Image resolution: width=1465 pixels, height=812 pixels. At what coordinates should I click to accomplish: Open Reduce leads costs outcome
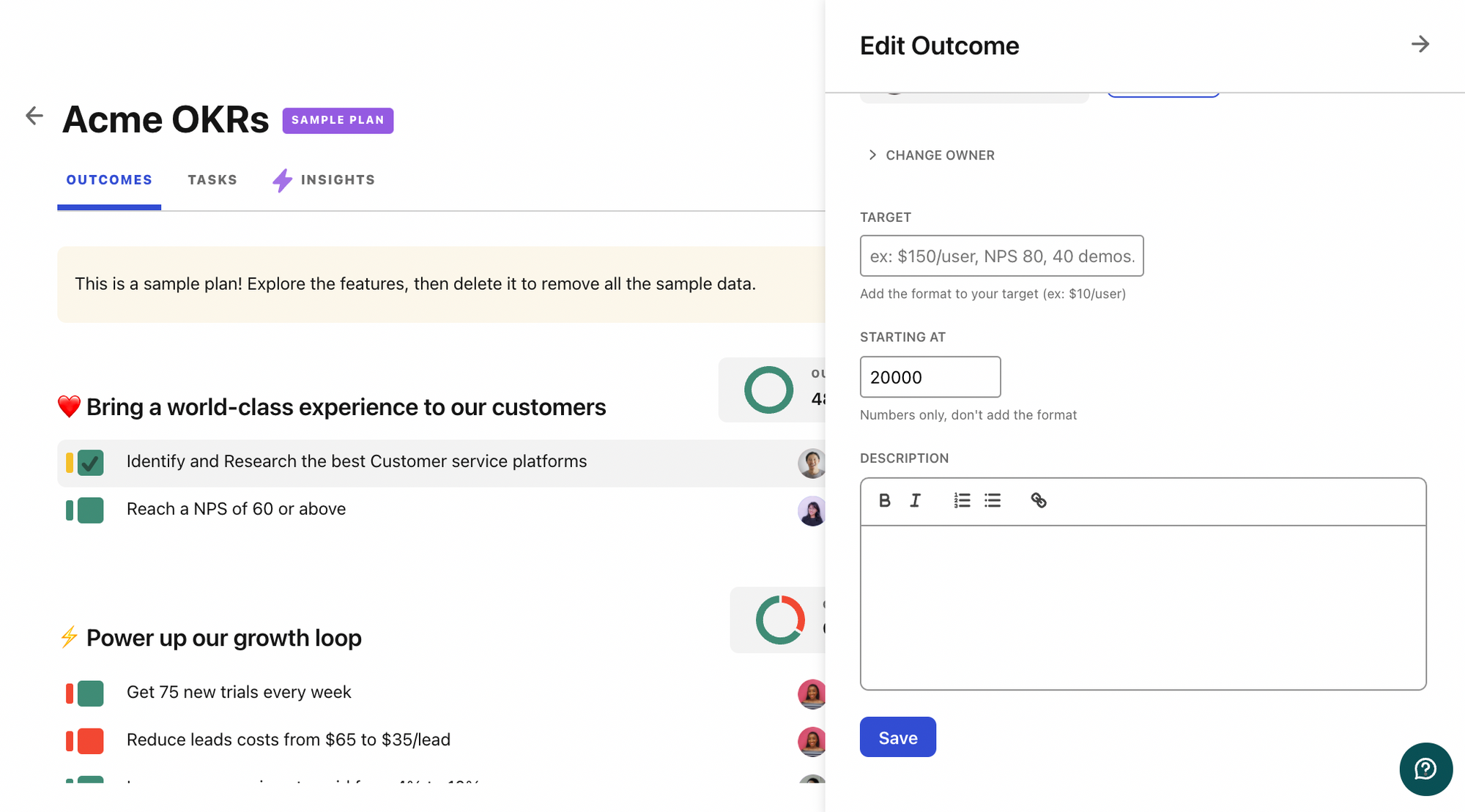289,740
